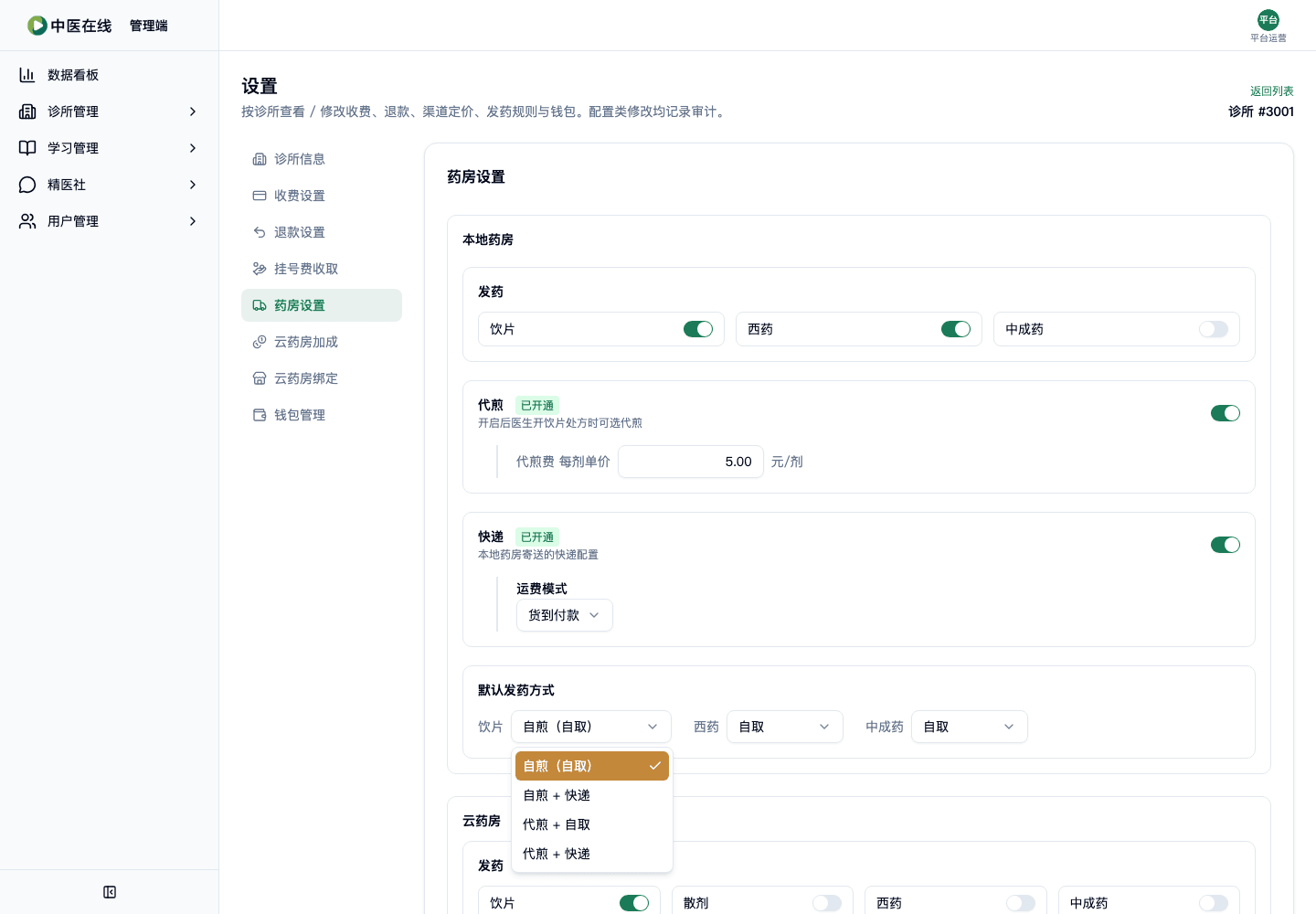The width and height of the screenshot is (1316, 914).
Task: Toggle 本地药房 饮片 dispensing switch
Action: pos(698,329)
